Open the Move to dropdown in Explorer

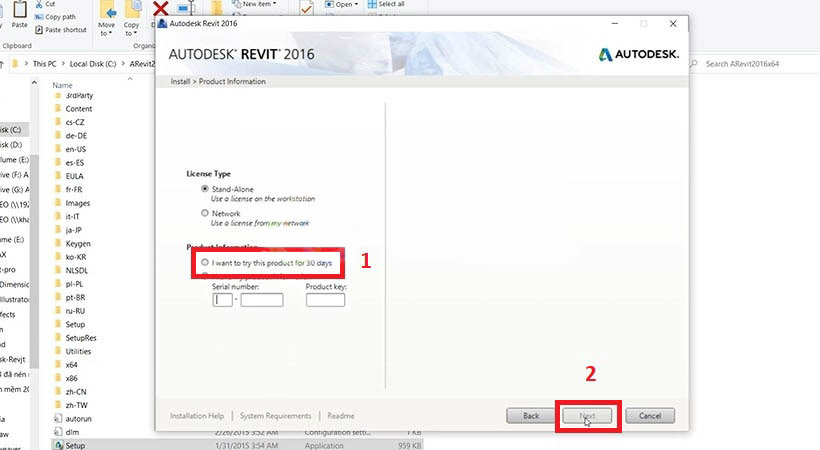pyautogui.click(x=107, y=29)
